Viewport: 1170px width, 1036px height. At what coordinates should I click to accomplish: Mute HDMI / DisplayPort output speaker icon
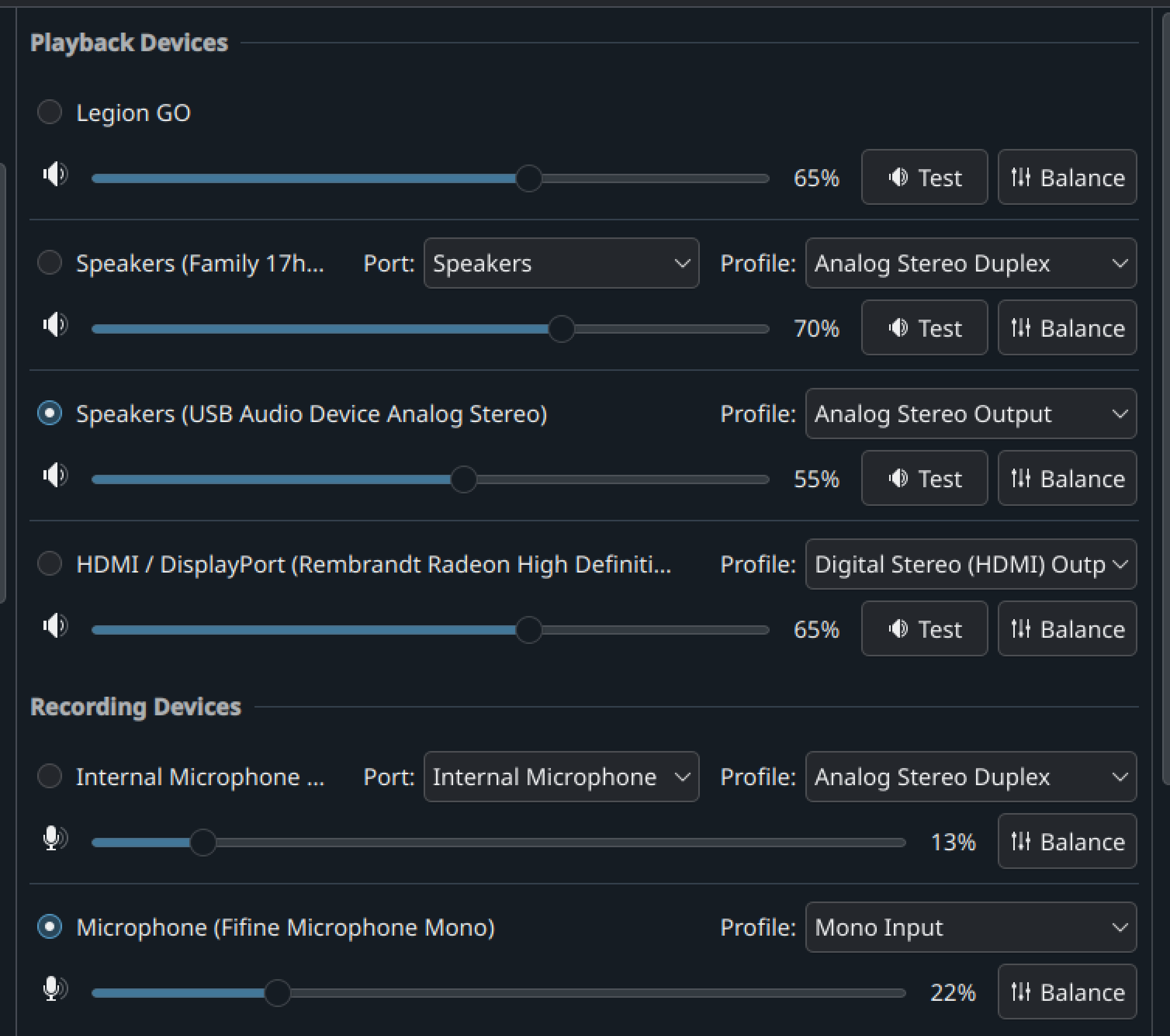[55, 626]
